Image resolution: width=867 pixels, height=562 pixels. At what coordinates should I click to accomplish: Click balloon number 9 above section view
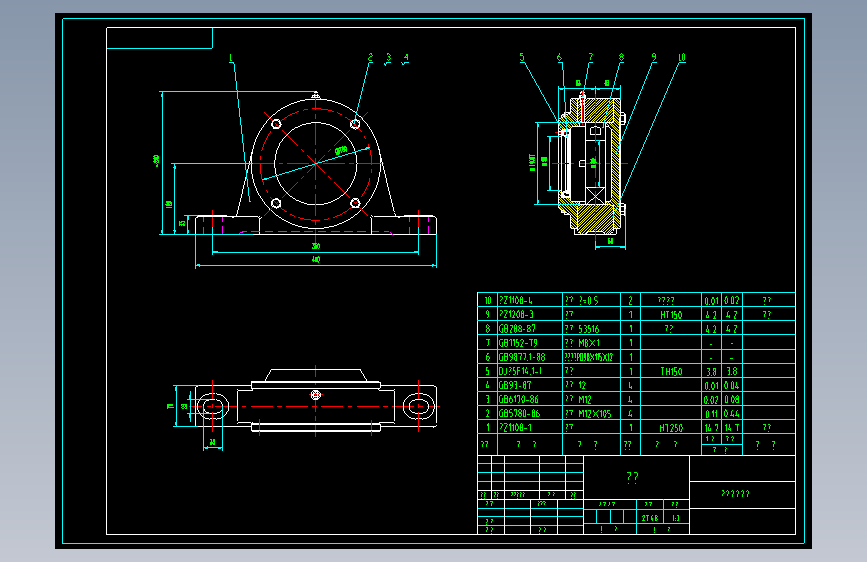(x=654, y=58)
